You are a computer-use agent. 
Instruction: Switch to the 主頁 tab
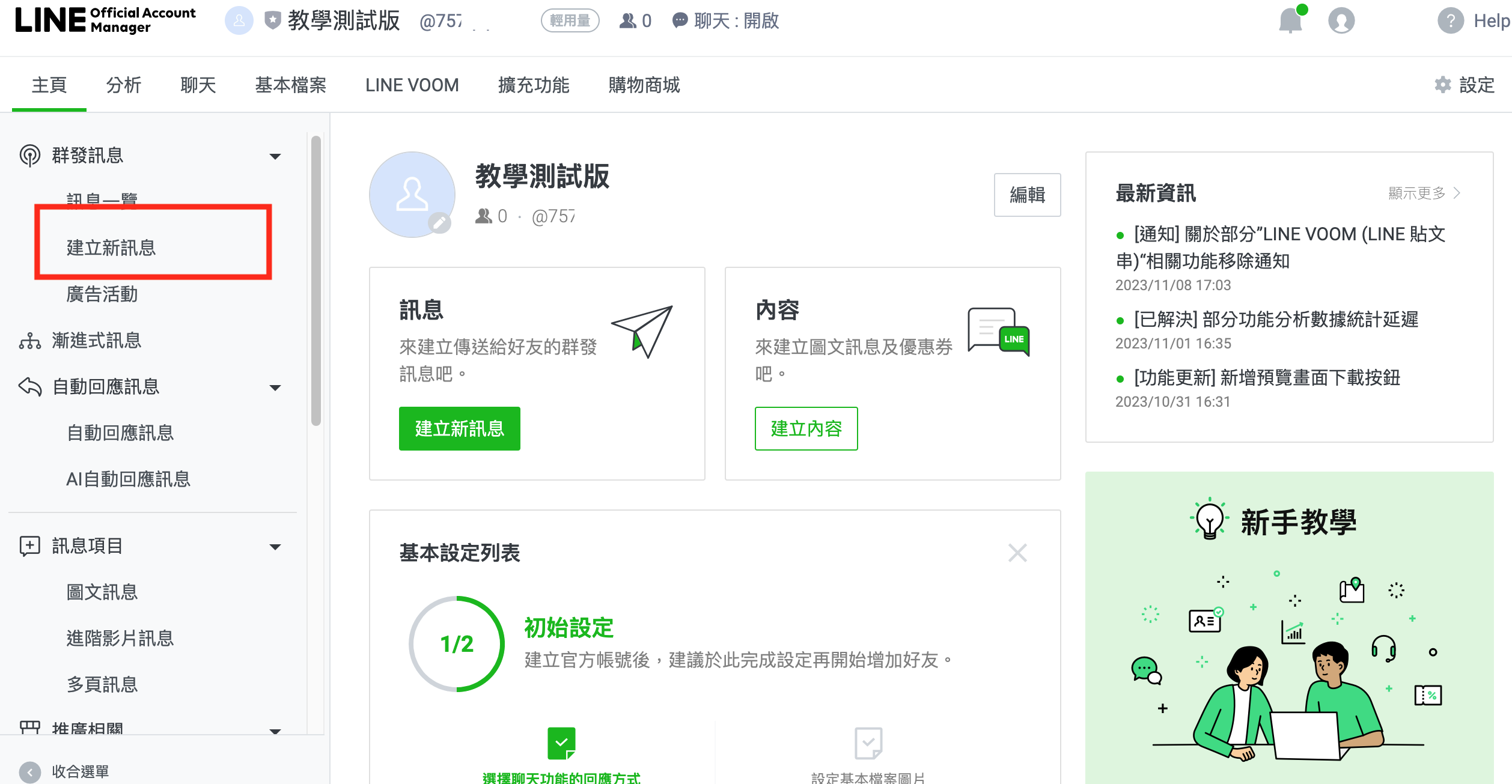tap(49, 85)
